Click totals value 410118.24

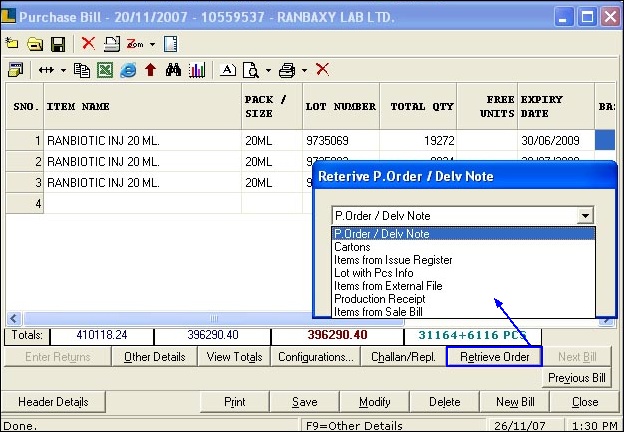(102, 335)
